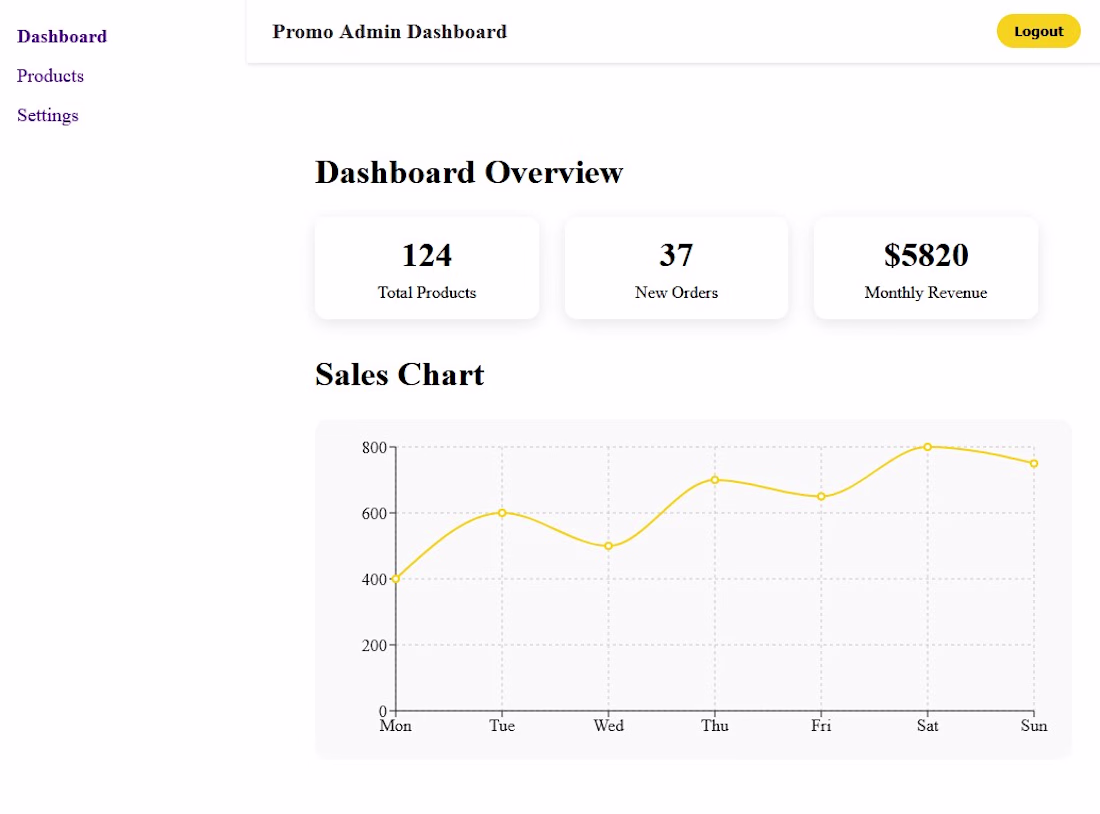Click the 800 y-axis label
This screenshot has height=814, width=1100.
374,447
